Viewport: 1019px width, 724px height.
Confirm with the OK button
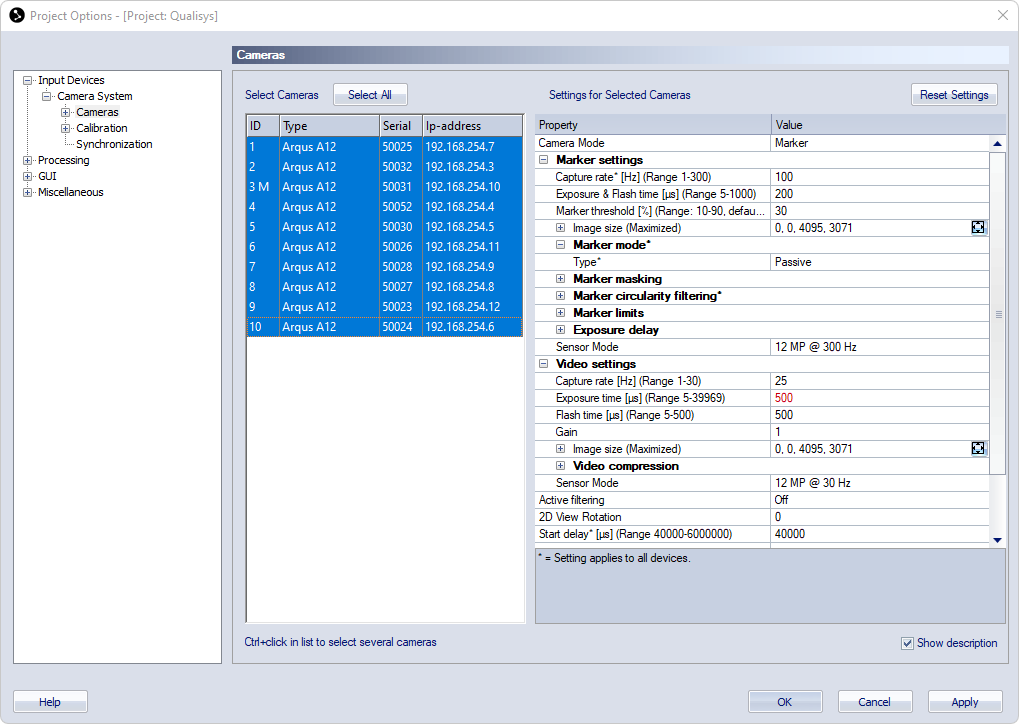[784, 702]
